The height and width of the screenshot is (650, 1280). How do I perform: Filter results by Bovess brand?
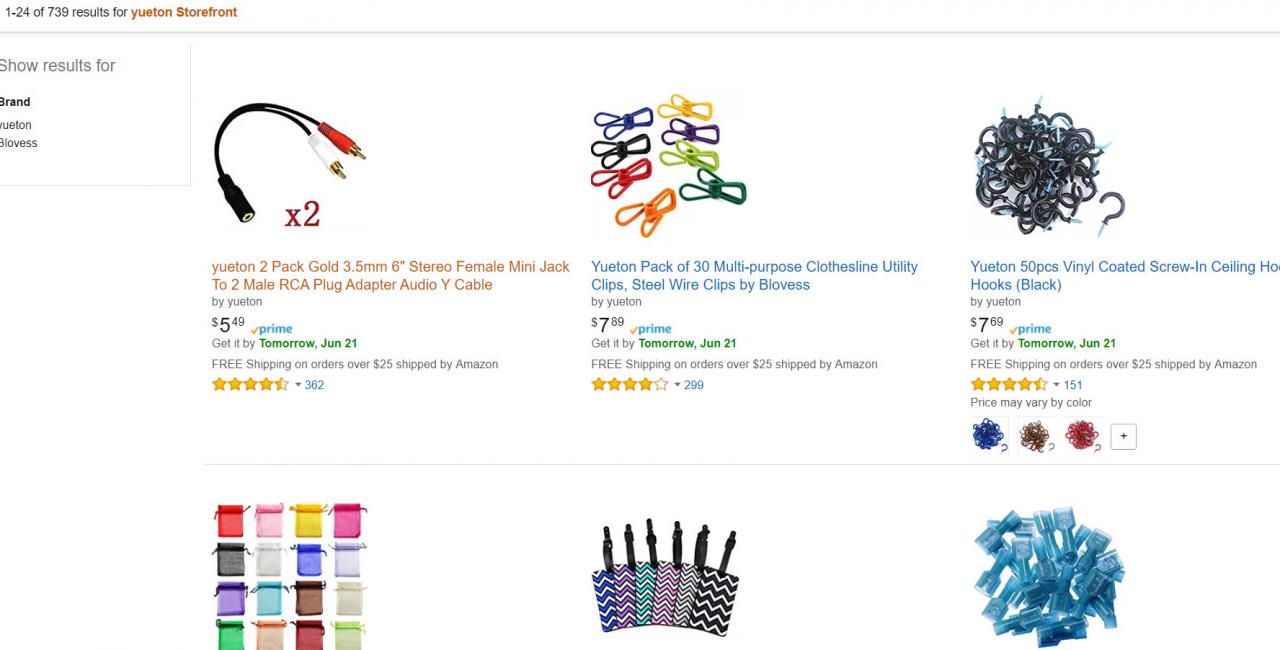[x=18, y=143]
